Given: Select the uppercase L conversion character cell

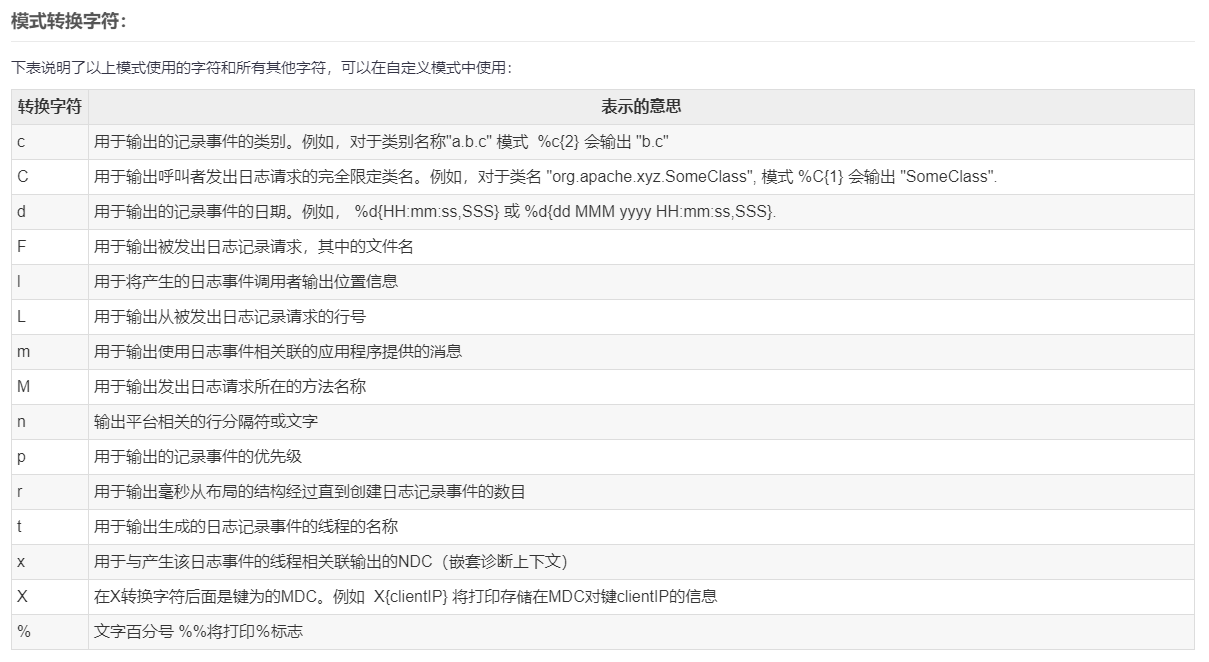Looking at the screenshot, I should click(x=50, y=317).
